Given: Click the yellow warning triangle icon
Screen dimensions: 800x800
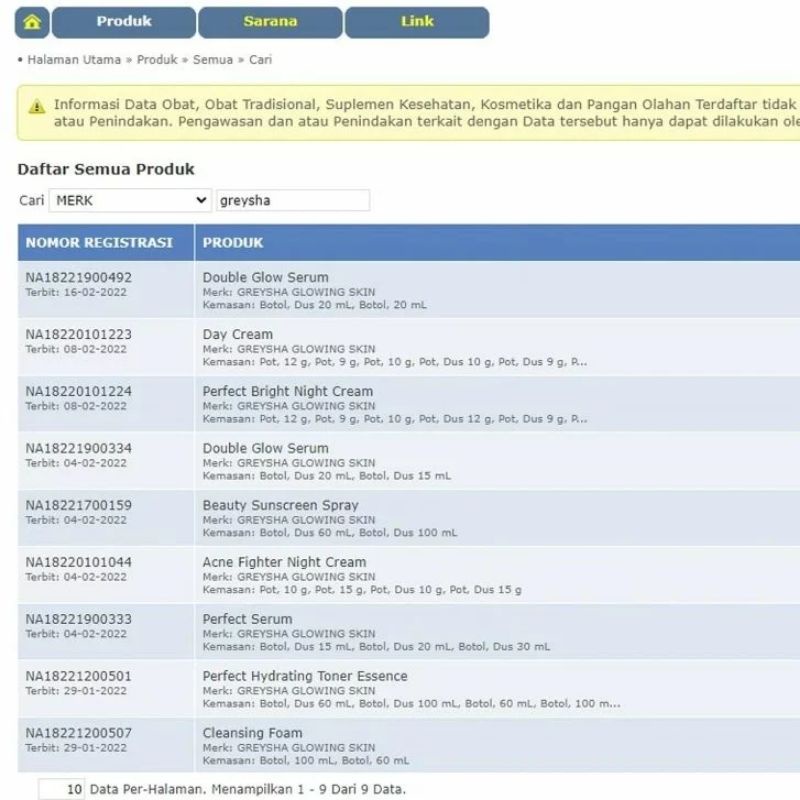Looking at the screenshot, I should click(x=37, y=107).
